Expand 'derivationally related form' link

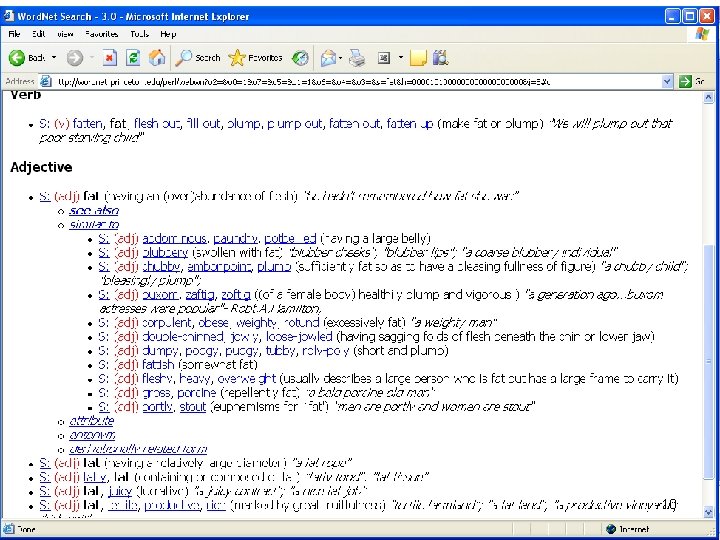[x=138, y=449]
